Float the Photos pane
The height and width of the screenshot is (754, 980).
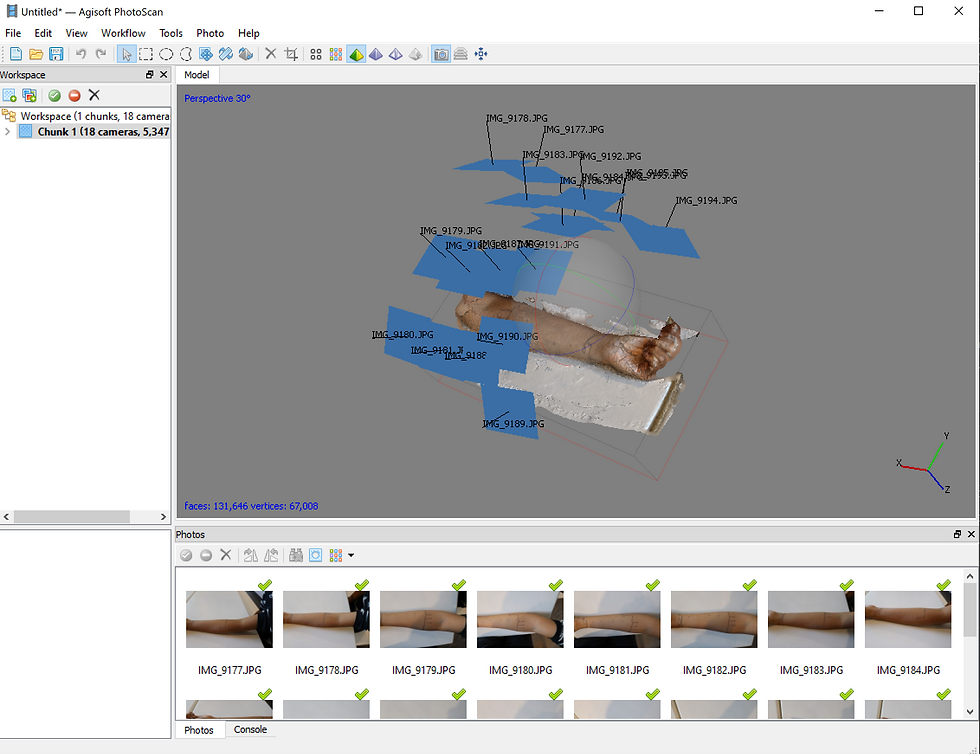click(x=957, y=534)
